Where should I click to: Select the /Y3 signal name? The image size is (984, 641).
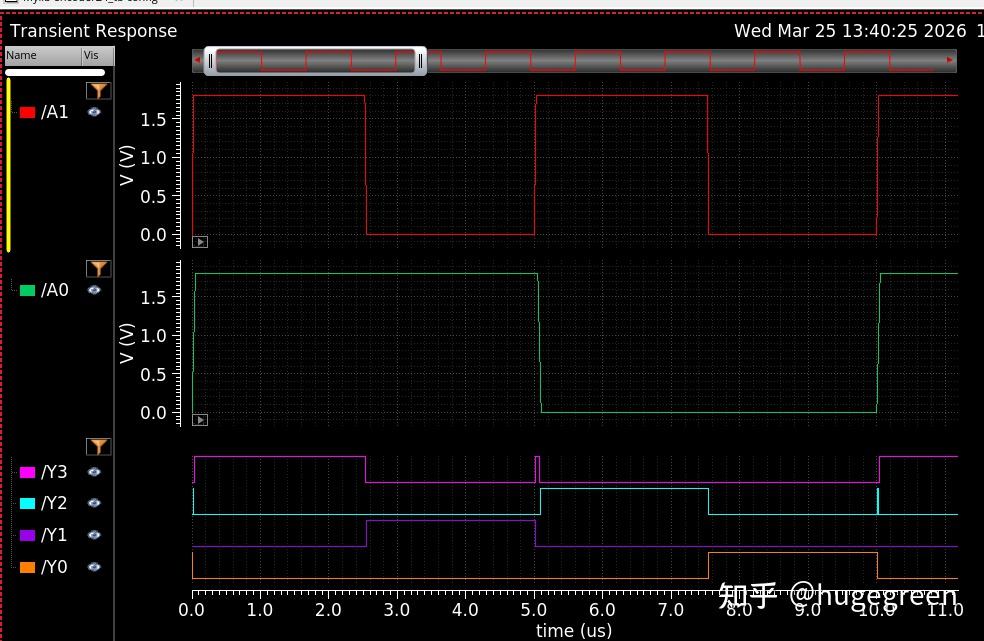[55, 472]
